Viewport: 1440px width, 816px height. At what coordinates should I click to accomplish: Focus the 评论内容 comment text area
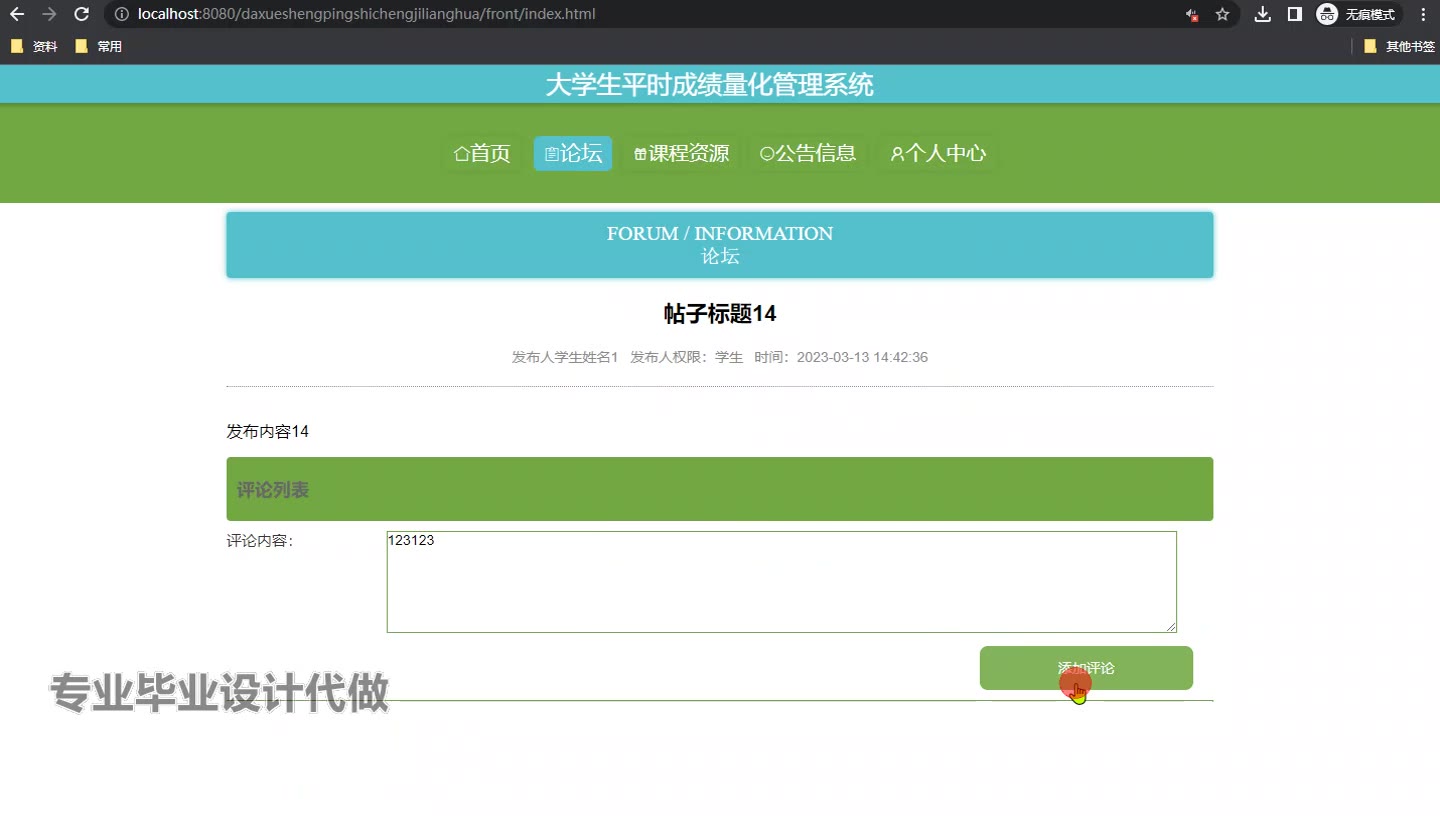pyautogui.click(x=781, y=582)
